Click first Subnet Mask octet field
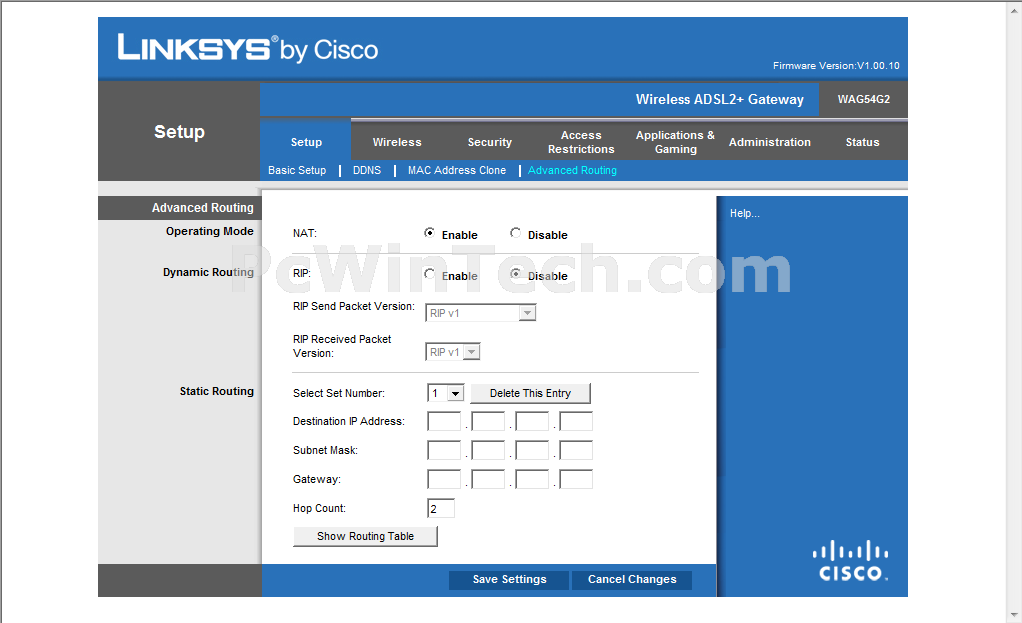The width and height of the screenshot is (1022, 623). click(x=445, y=450)
